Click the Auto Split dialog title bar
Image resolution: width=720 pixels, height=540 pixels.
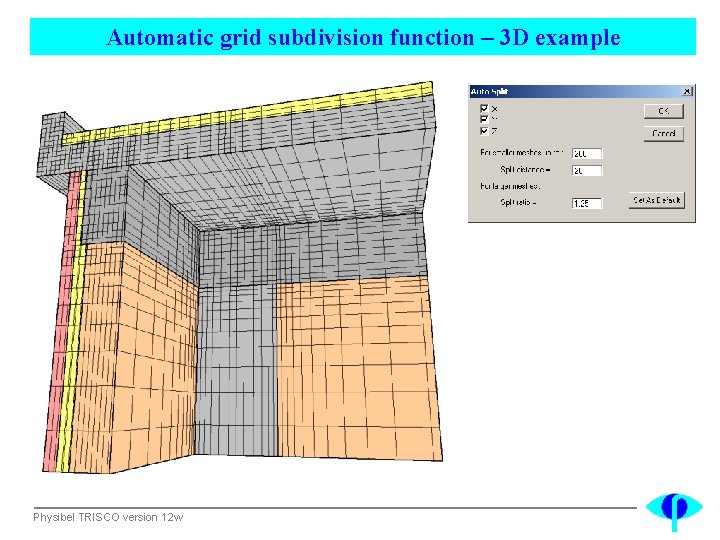coord(581,91)
